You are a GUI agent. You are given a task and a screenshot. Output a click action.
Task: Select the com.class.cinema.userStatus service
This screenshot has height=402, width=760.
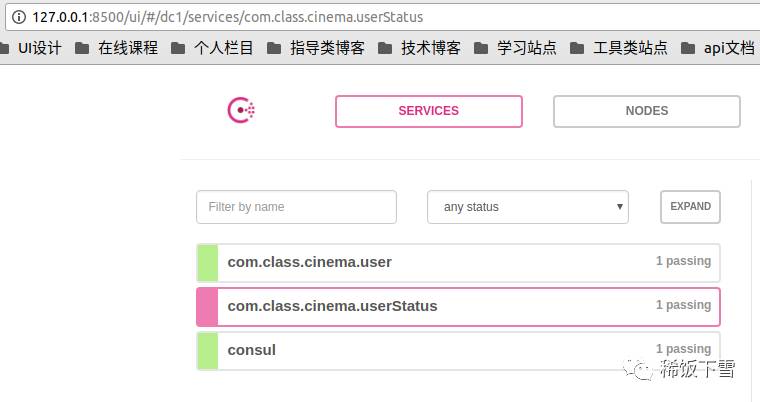[333, 306]
